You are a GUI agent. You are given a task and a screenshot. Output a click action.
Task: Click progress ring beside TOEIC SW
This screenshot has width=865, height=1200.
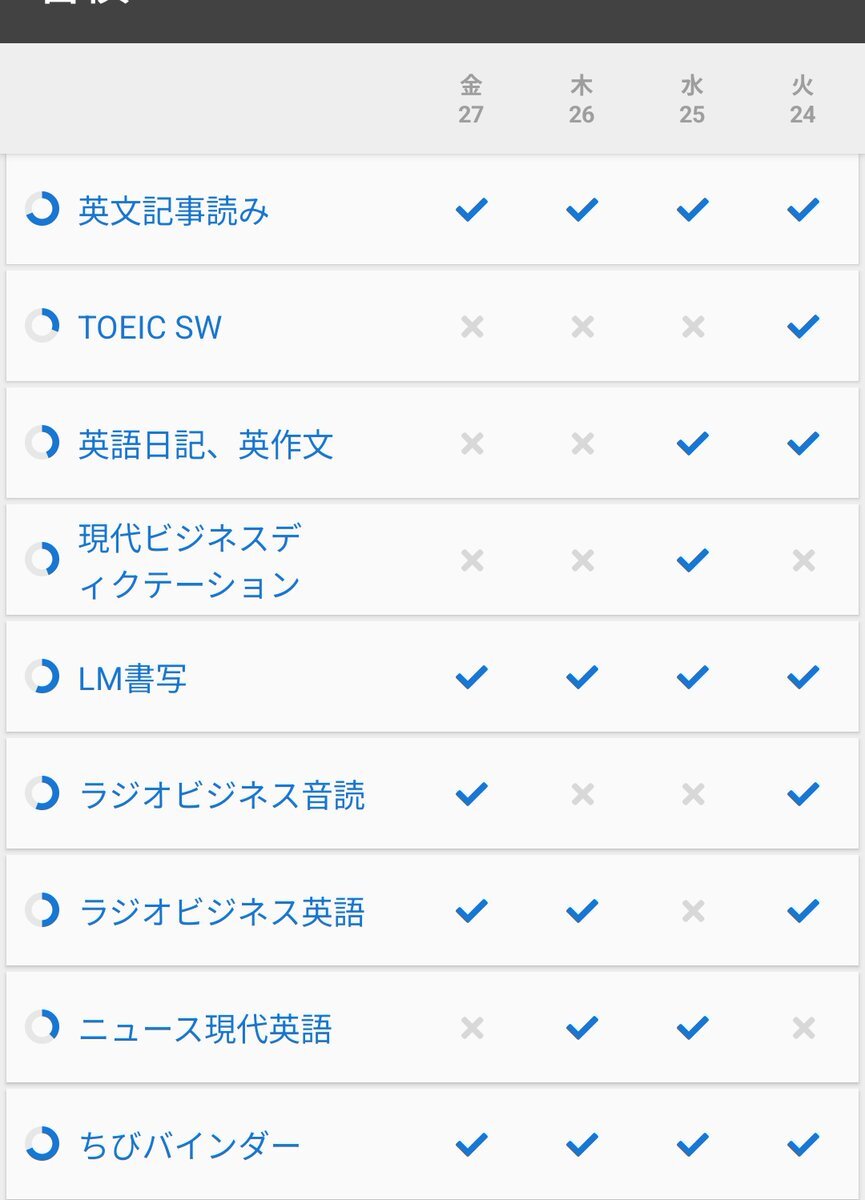click(x=42, y=326)
